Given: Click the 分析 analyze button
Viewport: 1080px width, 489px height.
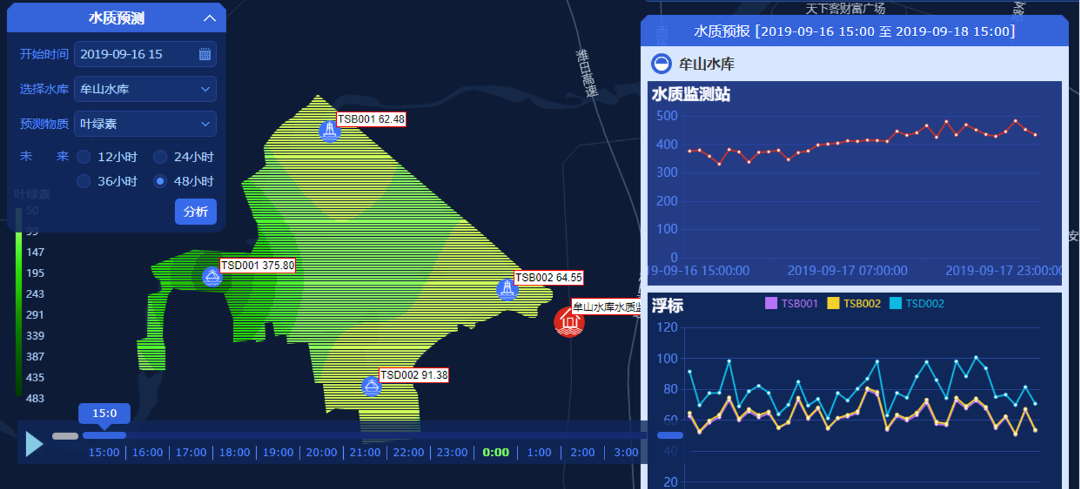Looking at the screenshot, I should 195,212.
